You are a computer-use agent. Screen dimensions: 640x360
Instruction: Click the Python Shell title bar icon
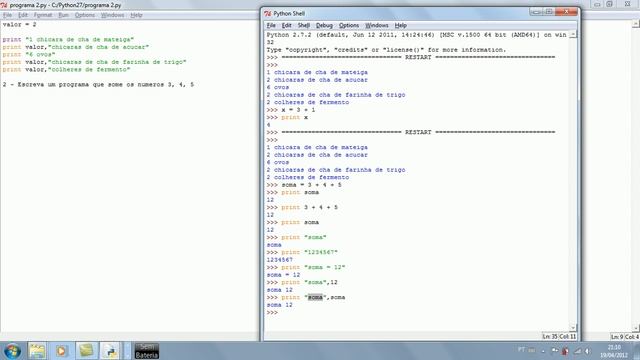(x=268, y=13)
